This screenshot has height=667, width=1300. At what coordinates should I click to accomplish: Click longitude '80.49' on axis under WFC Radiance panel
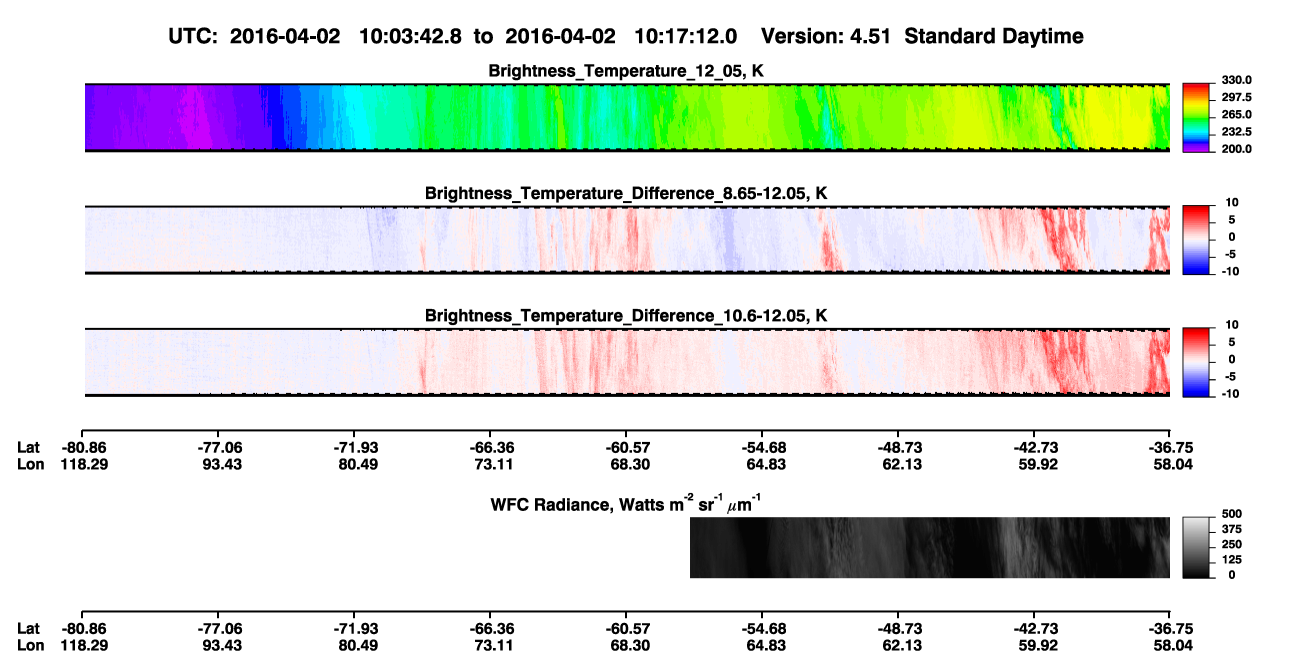357,645
